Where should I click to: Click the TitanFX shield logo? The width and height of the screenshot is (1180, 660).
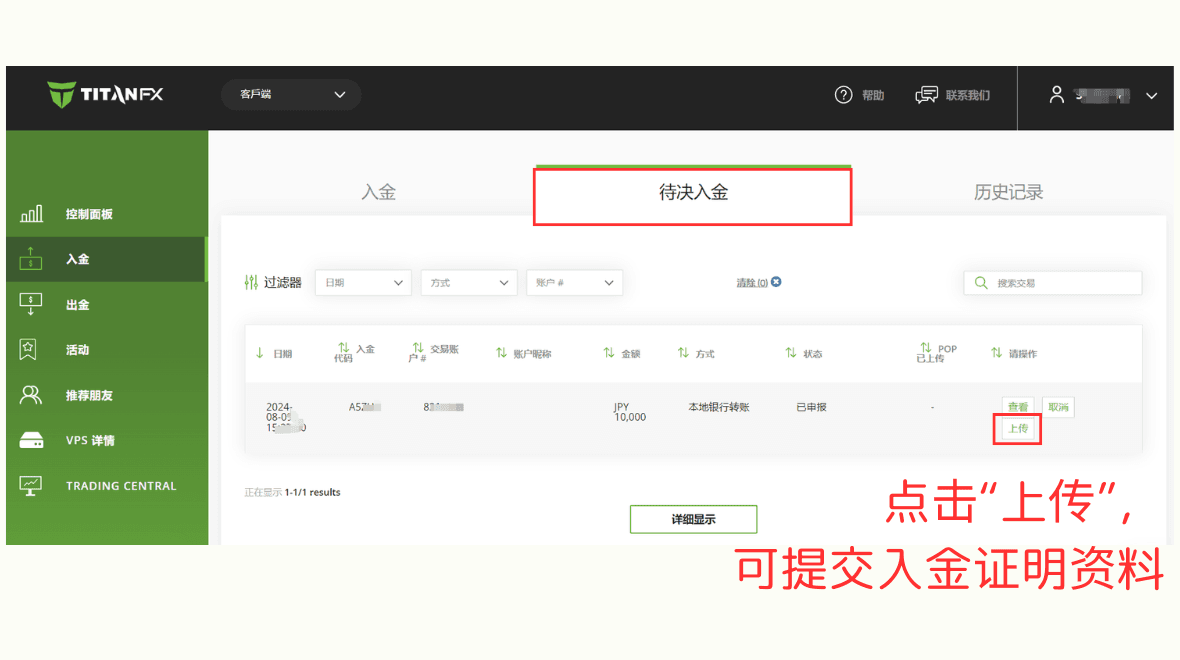(x=60, y=97)
